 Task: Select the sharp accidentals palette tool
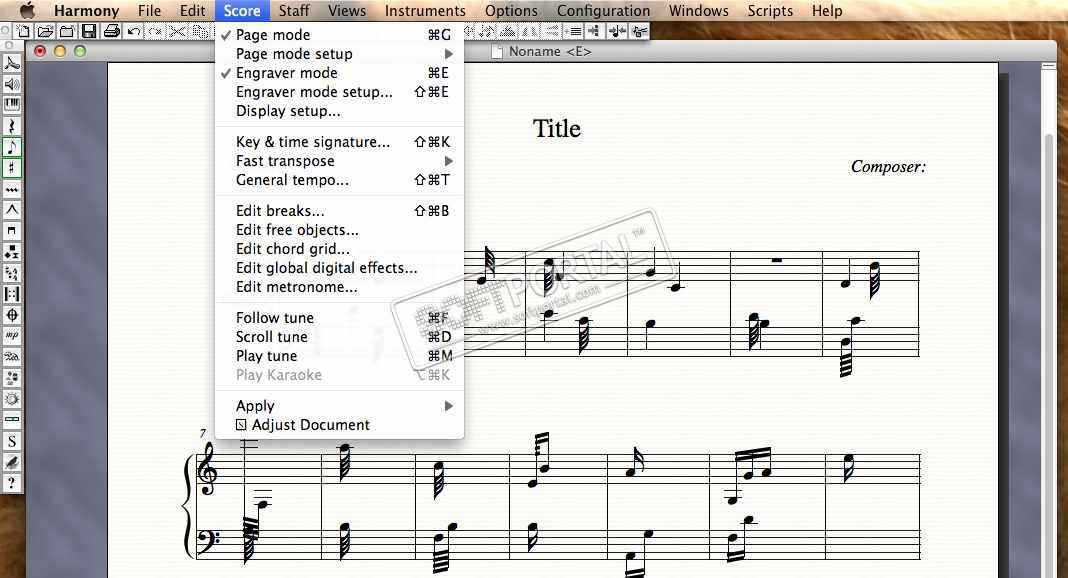tap(12, 168)
